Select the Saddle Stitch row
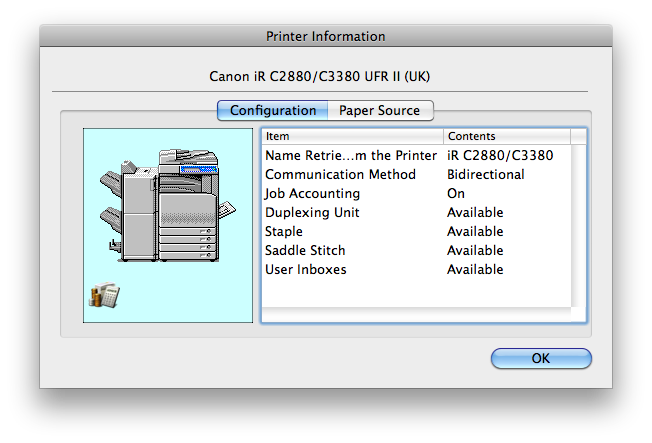Screen dimensions: 652x443 [x=417, y=251]
